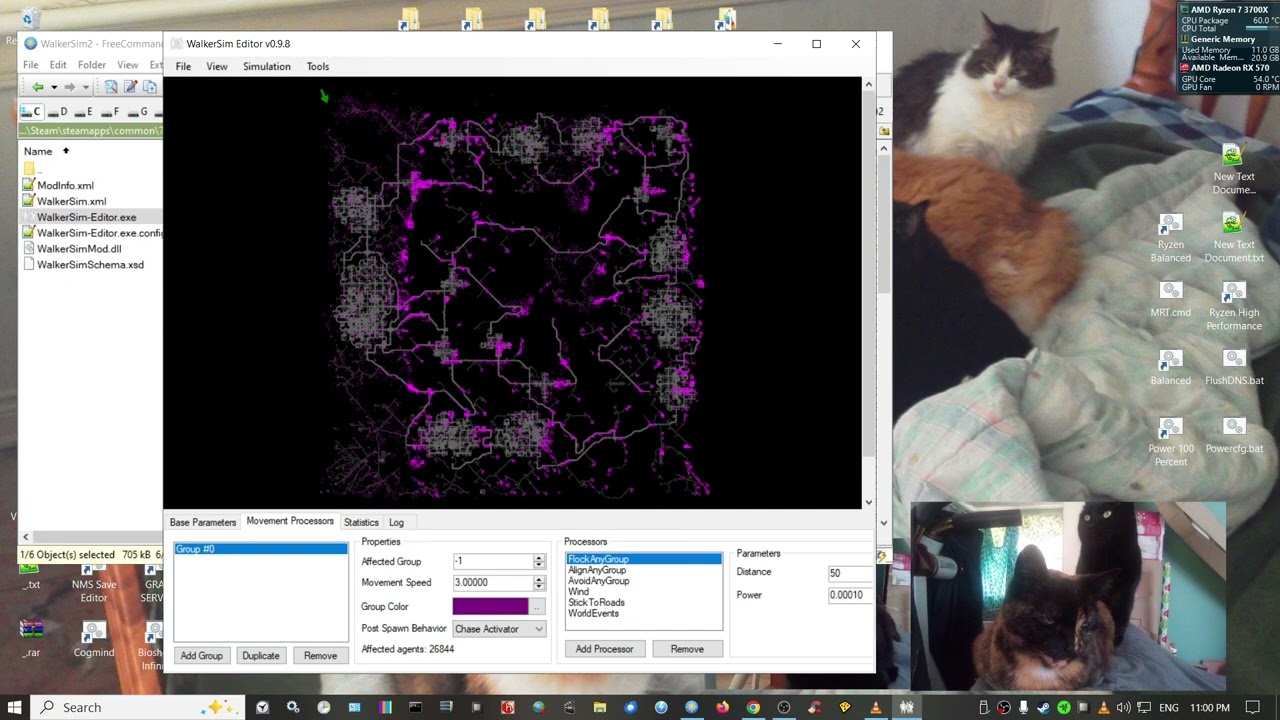Open the Group Color picker ellipsis button
The image size is (1280, 720).
coord(537,606)
